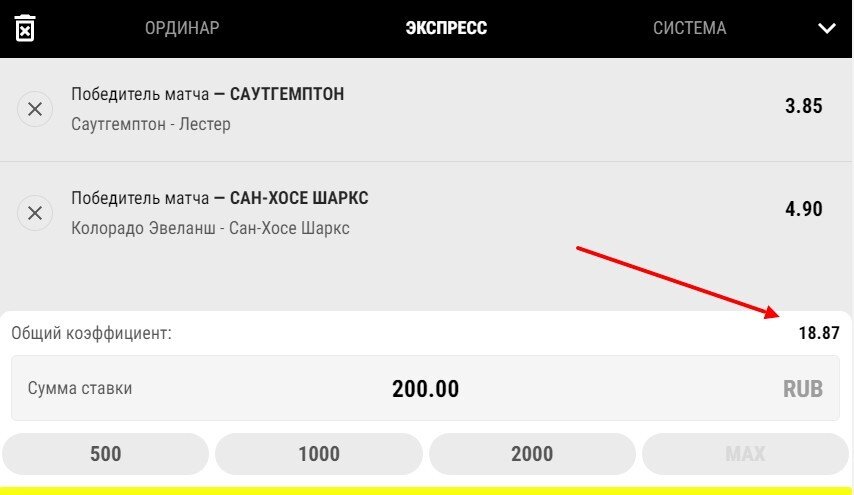This screenshot has height=495, width=854.
Task: Set stake to 500
Action: (105, 454)
